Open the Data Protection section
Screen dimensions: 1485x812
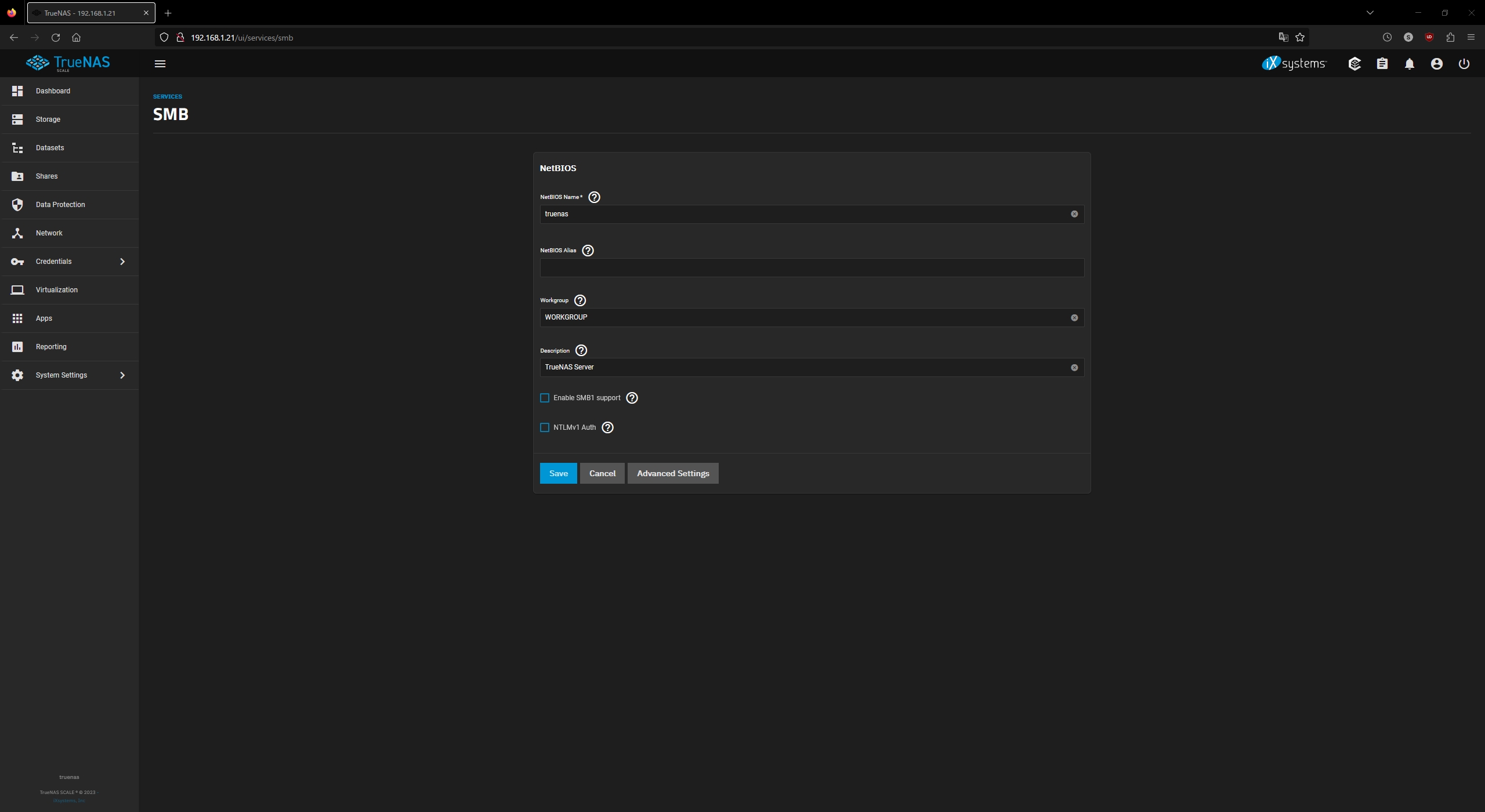coord(60,204)
